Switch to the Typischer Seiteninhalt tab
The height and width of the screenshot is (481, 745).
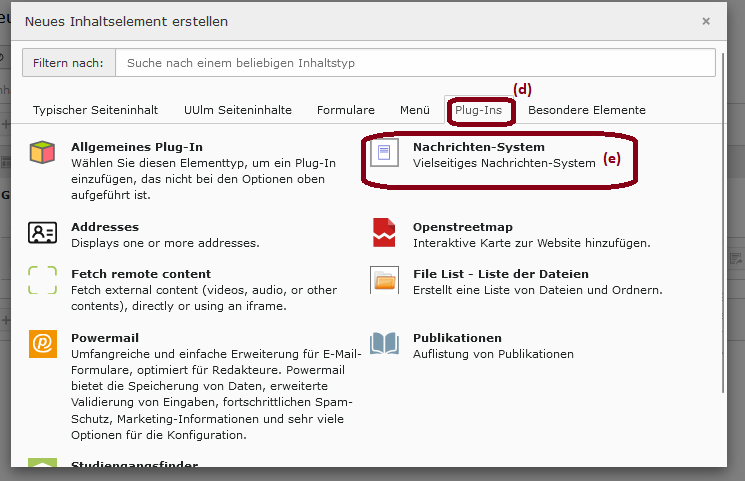(x=95, y=110)
